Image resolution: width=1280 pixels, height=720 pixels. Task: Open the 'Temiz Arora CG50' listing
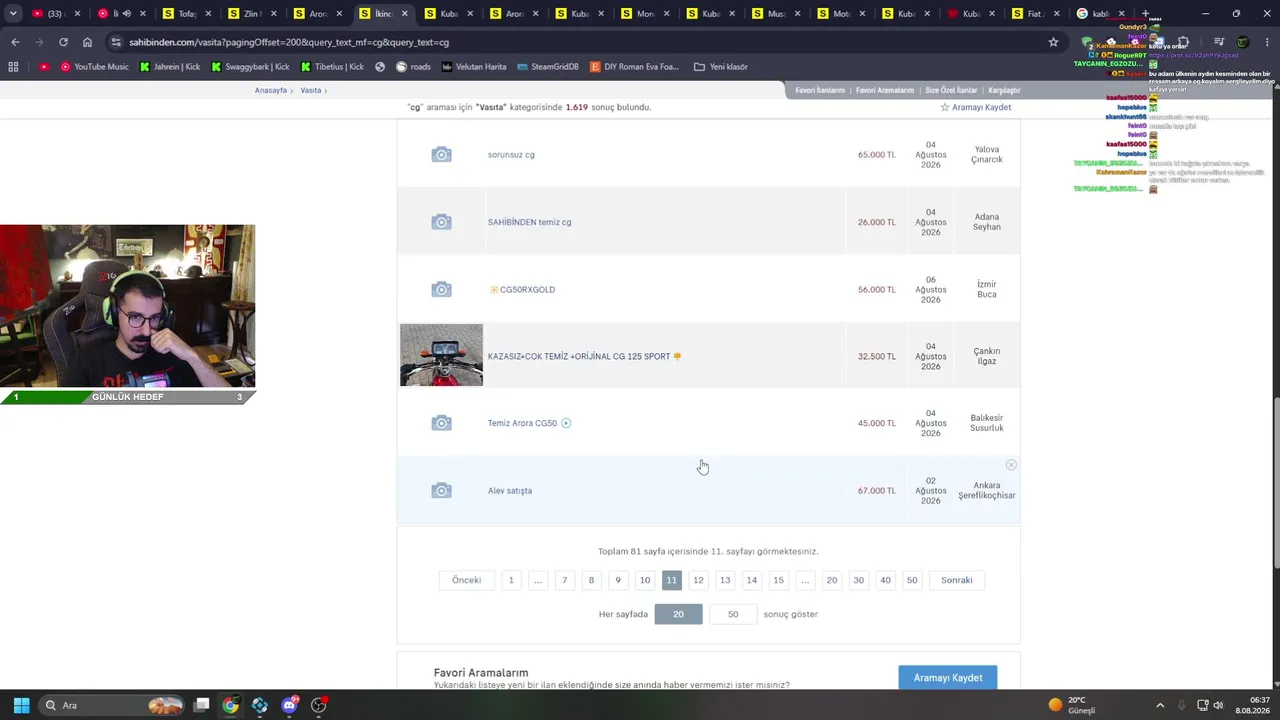pyautogui.click(x=522, y=423)
